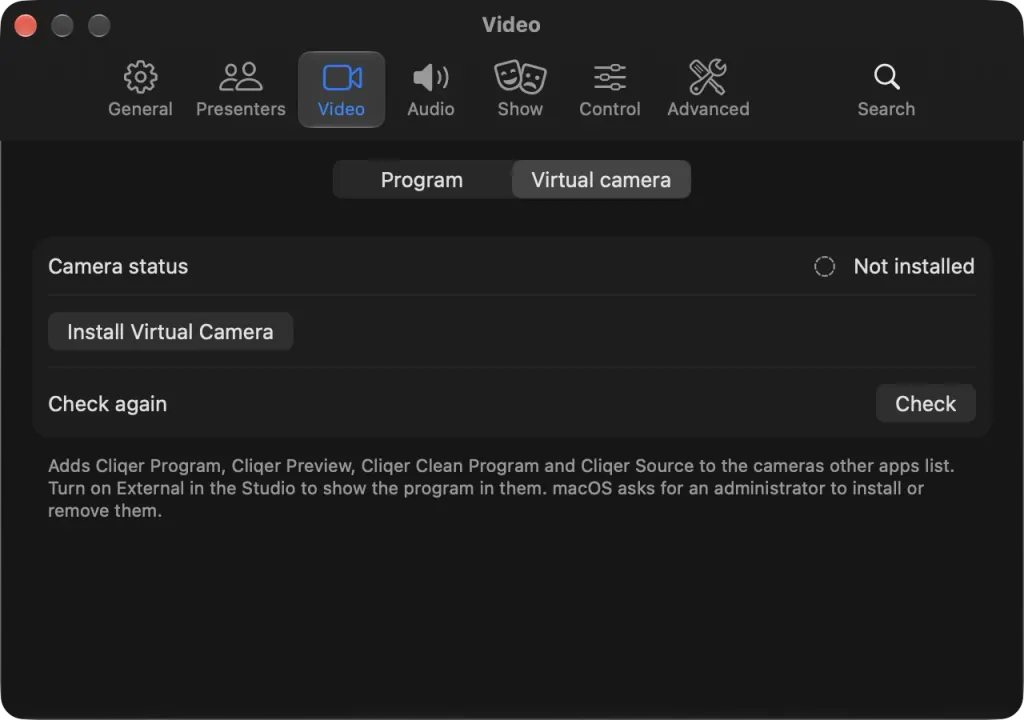Open the Control sliders pane
Viewport: 1024px width, 720px height.
[610, 90]
